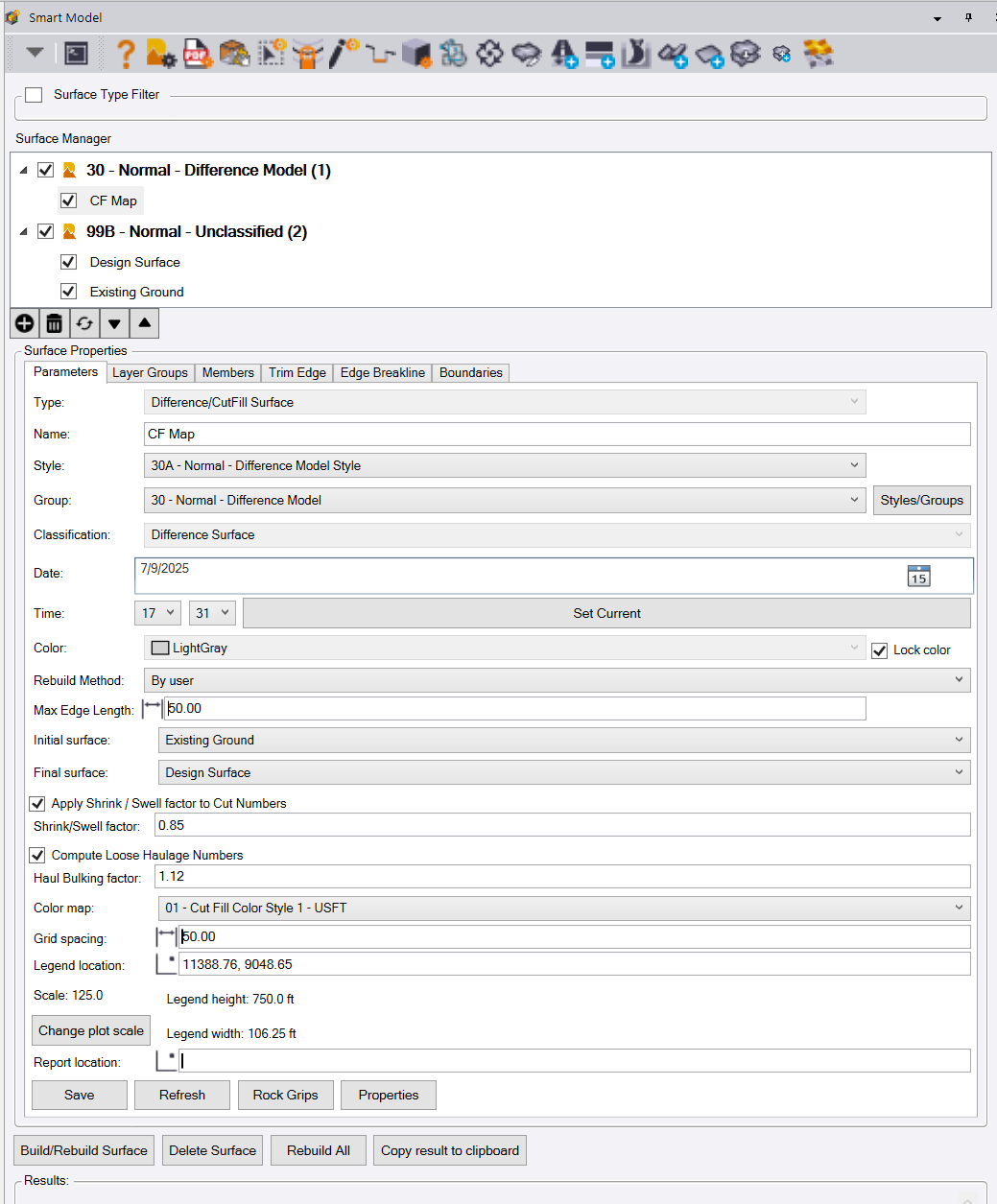This screenshot has width=997, height=1204.
Task: Click the trash can delete icon
Action: coord(55,323)
